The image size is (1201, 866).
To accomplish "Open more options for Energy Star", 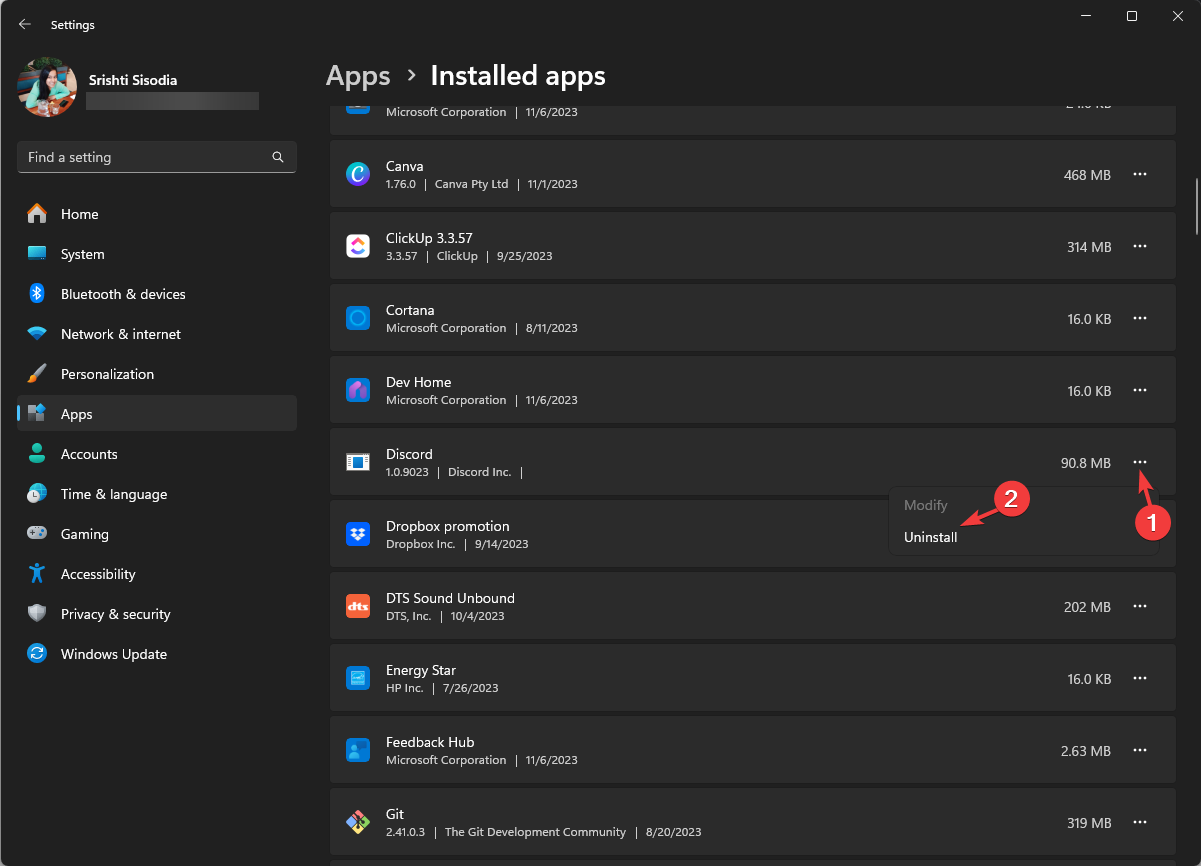I will [x=1140, y=678].
